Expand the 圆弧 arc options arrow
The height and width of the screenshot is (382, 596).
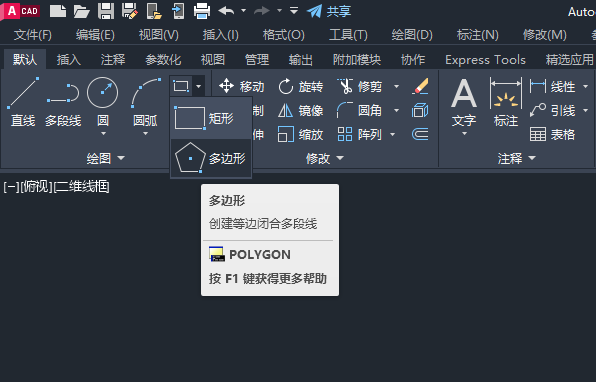click(145, 133)
